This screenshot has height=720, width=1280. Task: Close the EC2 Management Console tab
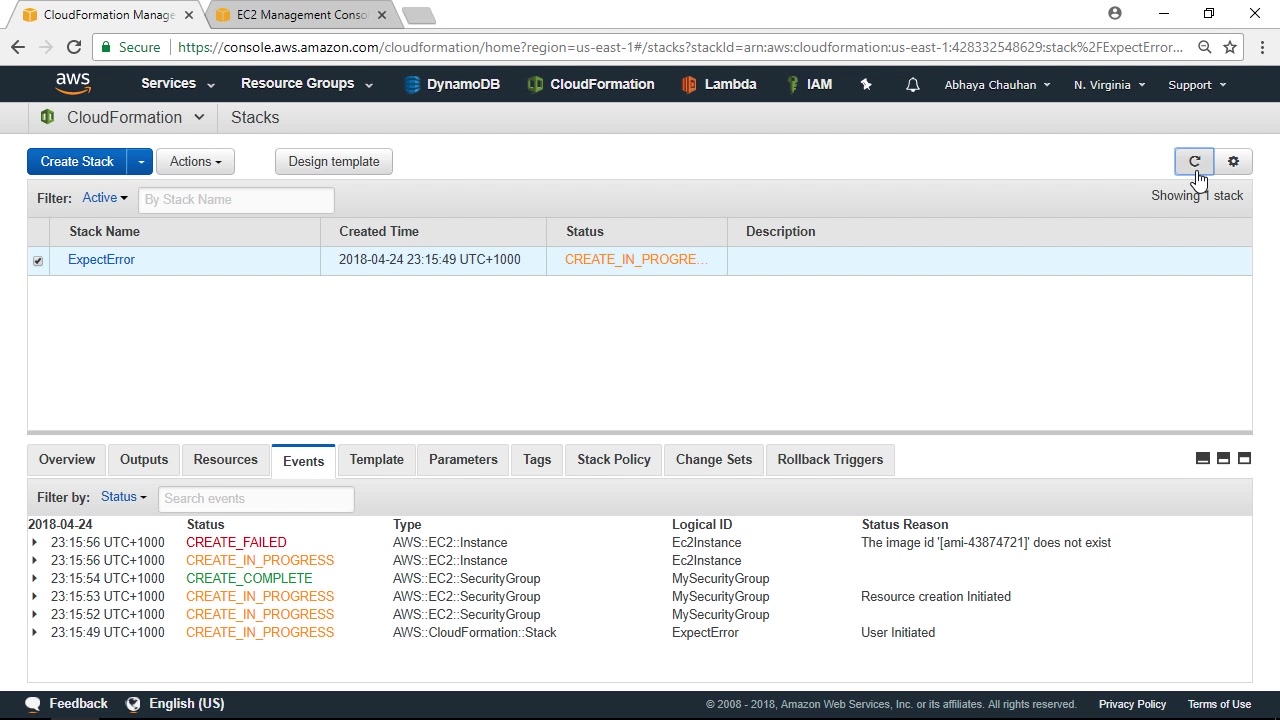382,15
